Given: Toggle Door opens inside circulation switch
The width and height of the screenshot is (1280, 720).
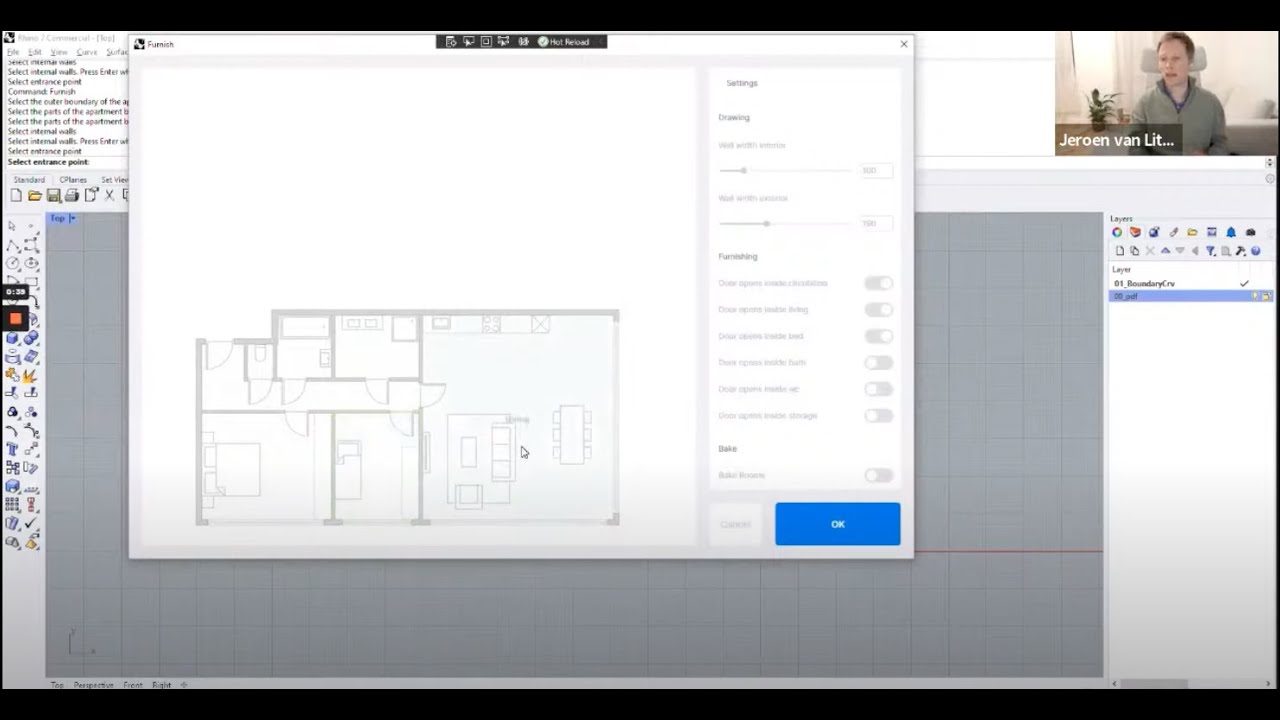Looking at the screenshot, I should [x=878, y=283].
